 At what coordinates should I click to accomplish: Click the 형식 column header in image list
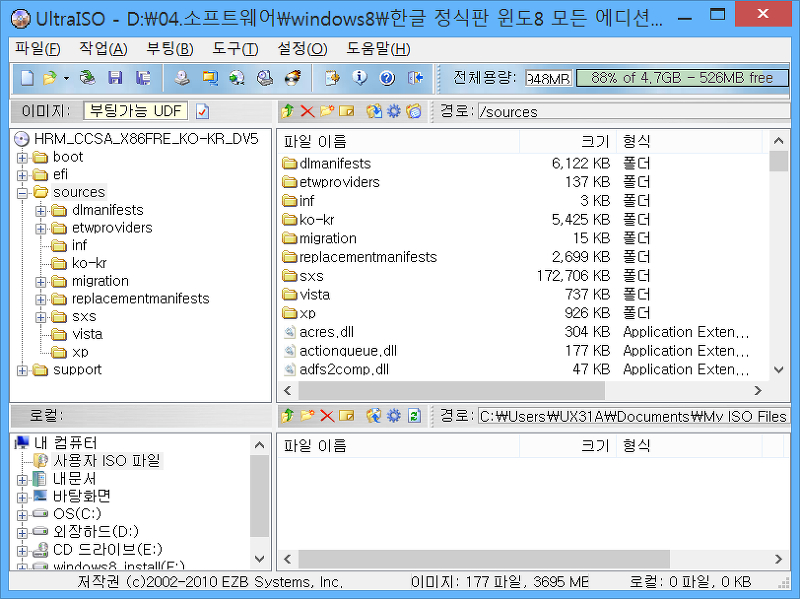tap(689, 141)
